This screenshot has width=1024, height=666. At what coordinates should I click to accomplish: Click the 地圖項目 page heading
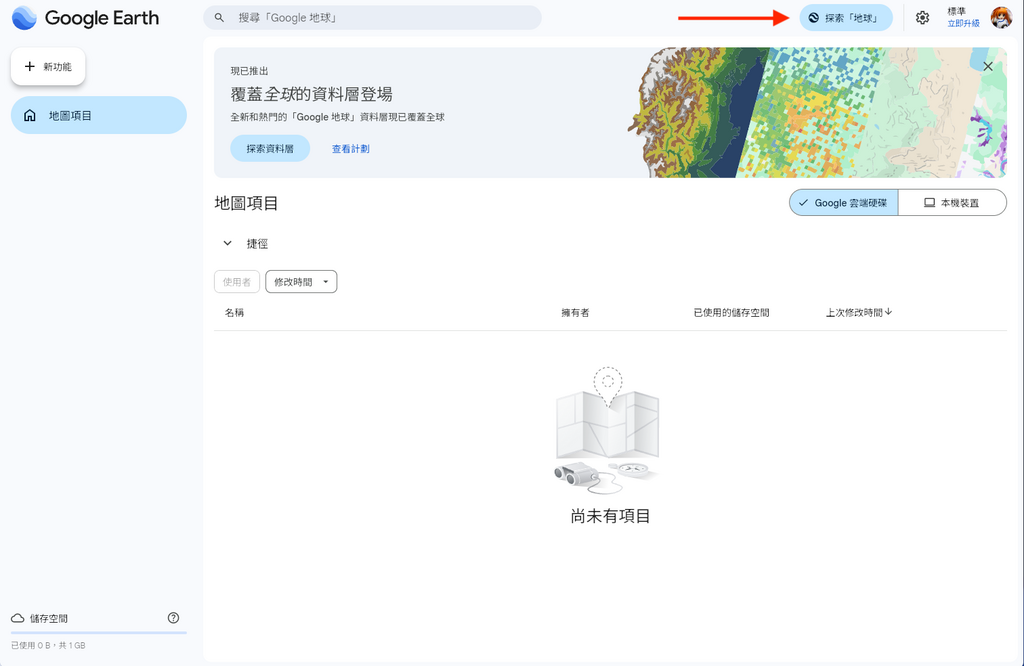246,203
